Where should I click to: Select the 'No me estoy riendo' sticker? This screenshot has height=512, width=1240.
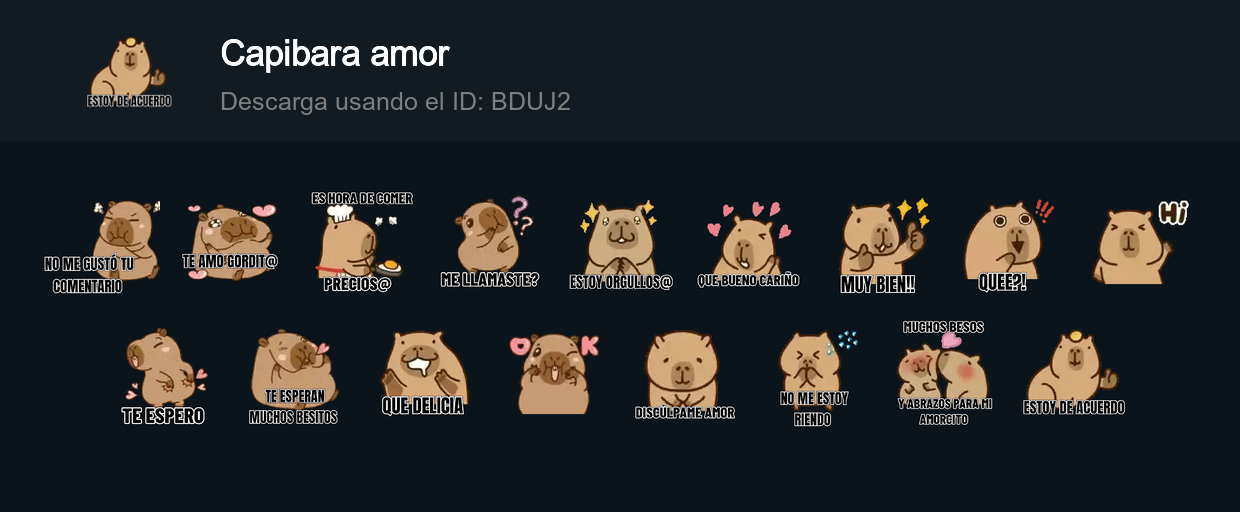pyautogui.click(x=815, y=378)
